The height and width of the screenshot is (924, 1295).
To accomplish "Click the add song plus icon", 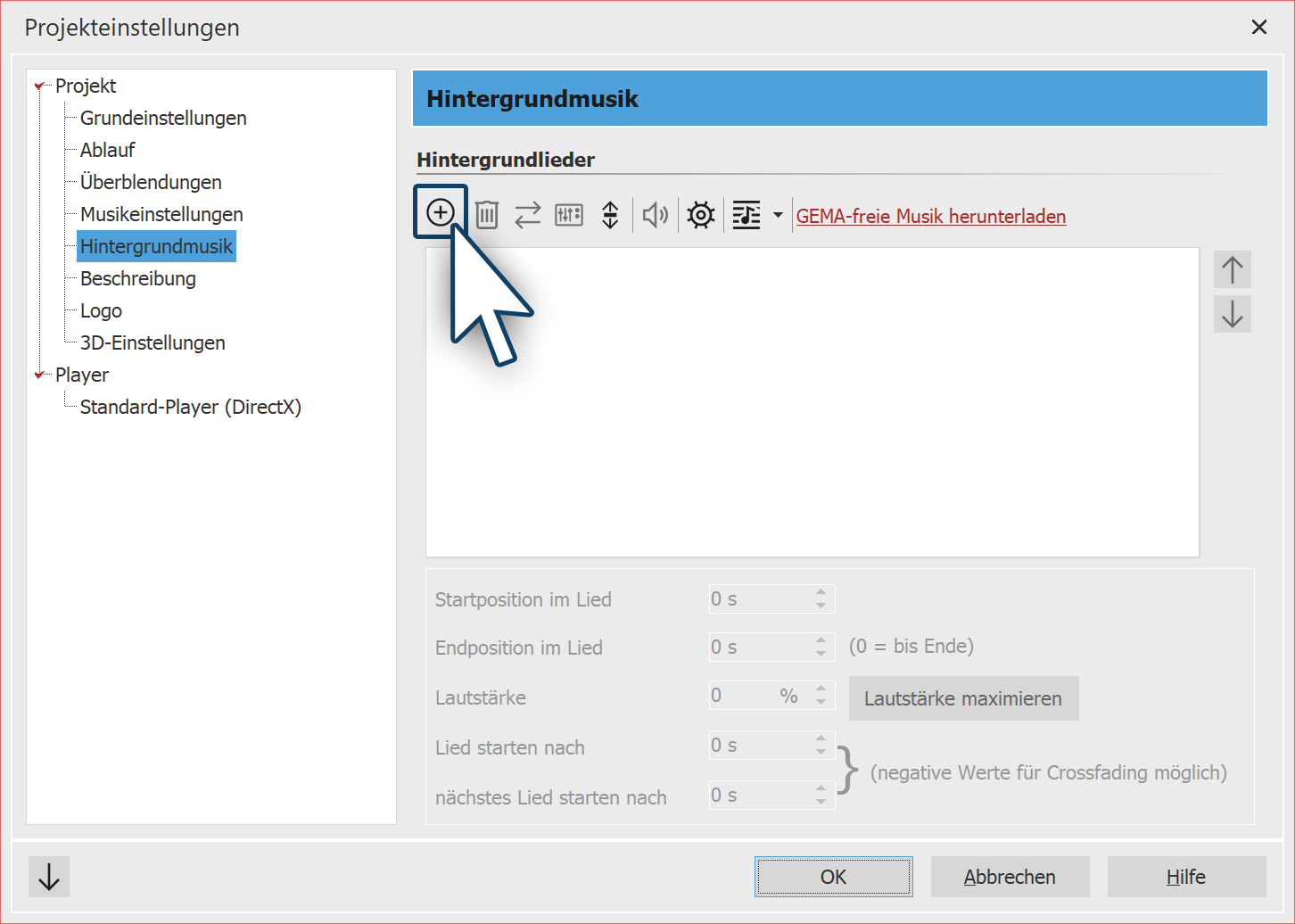I will tap(441, 213).
